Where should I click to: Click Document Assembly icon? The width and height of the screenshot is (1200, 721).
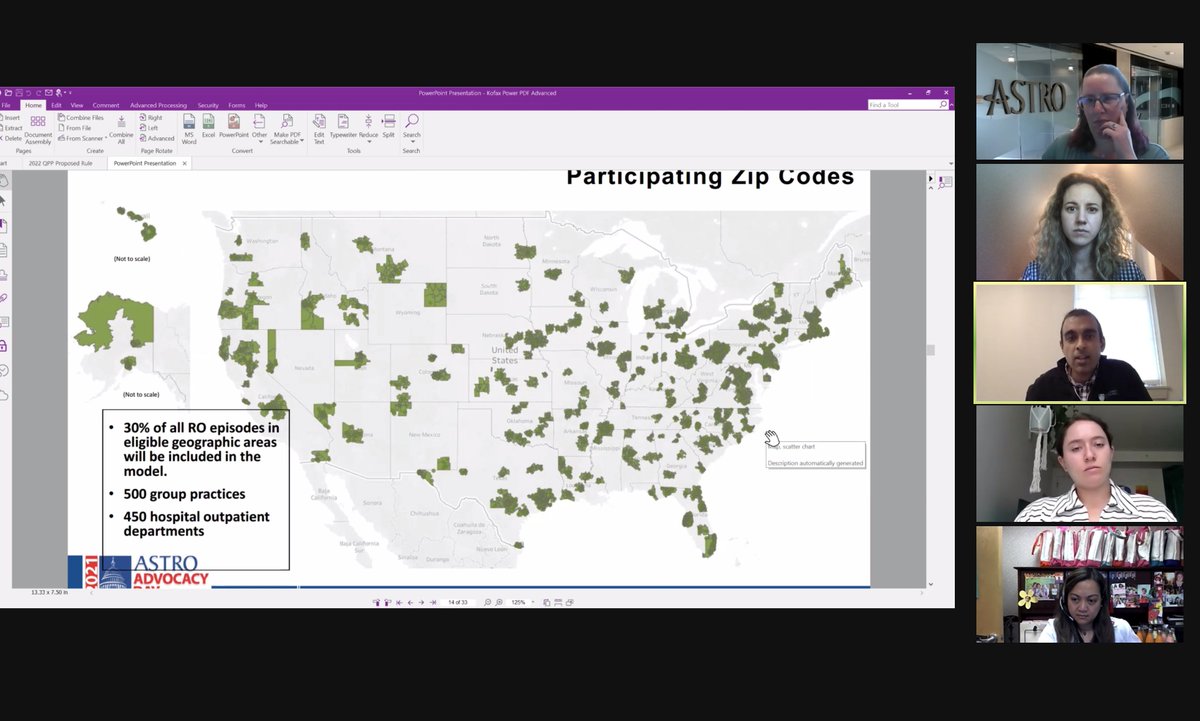tap(38, 129)
